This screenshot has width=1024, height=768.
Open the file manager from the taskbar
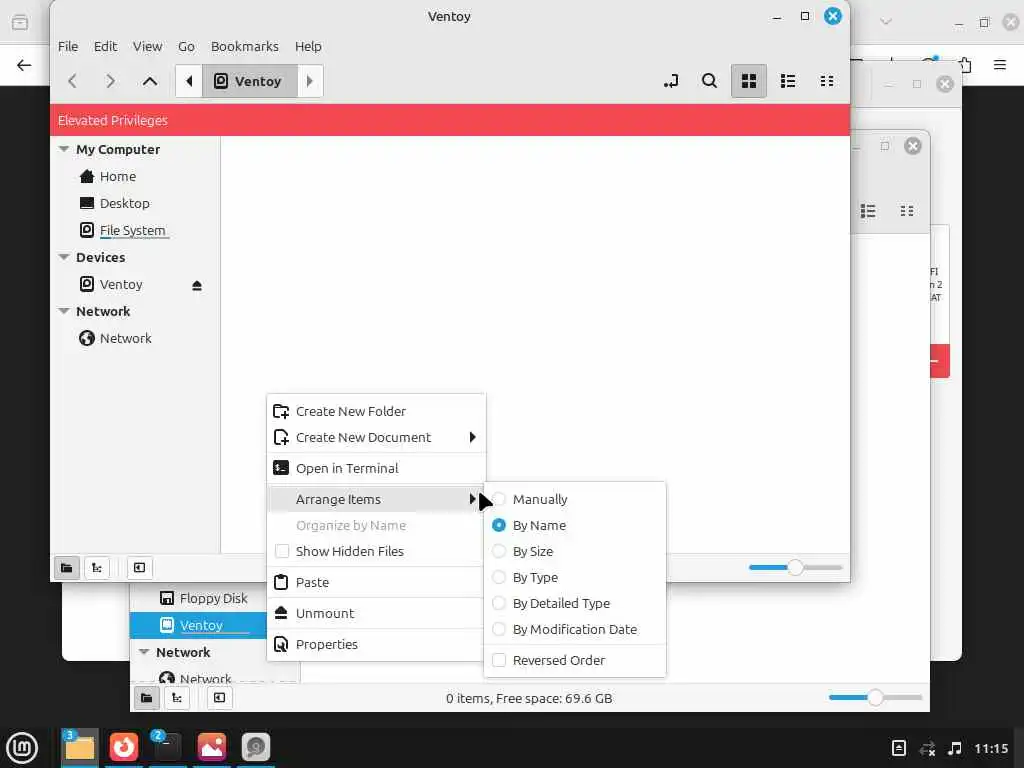click(80, 747)
